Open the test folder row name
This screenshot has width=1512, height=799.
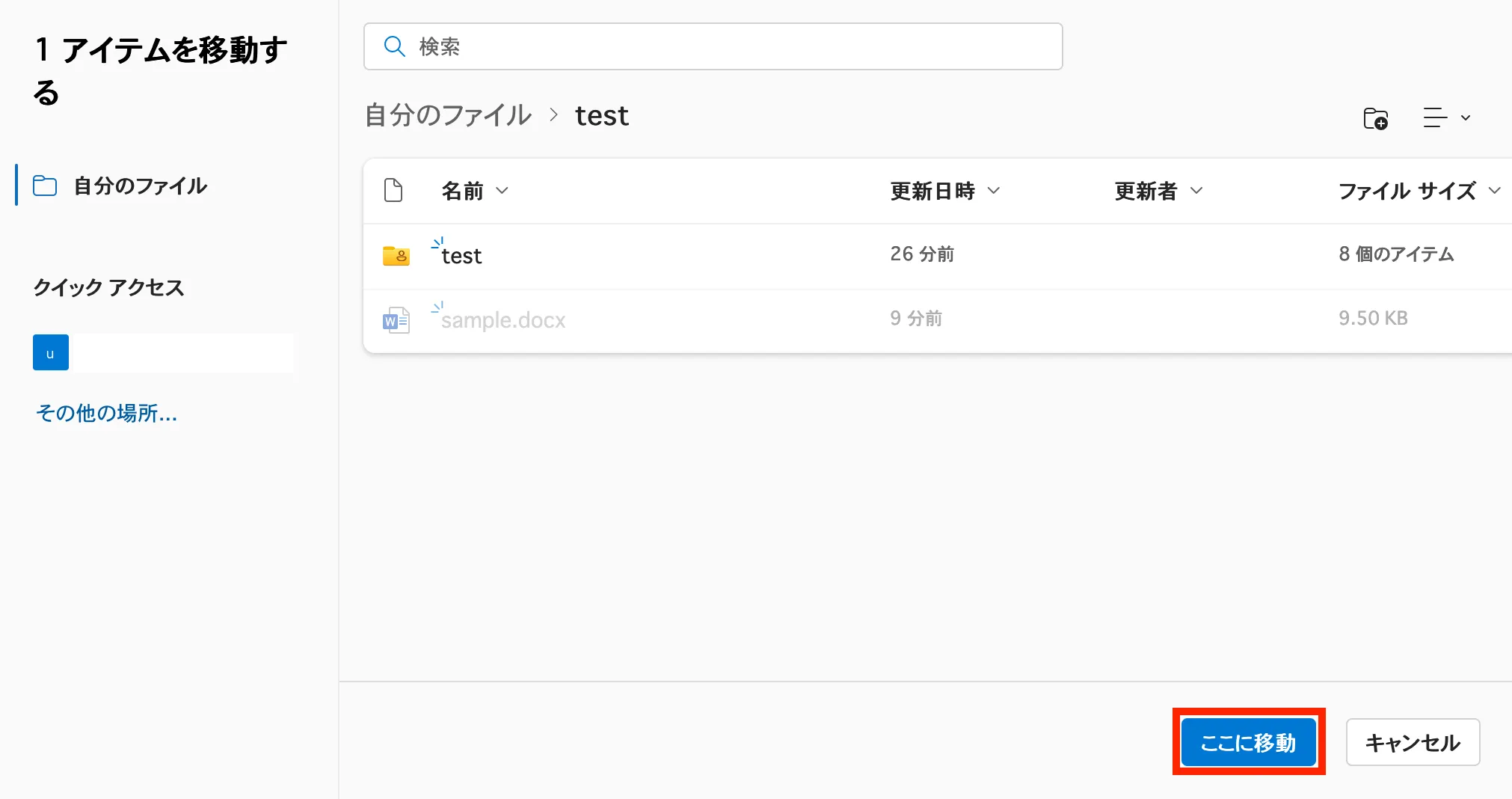coord(461,256)
